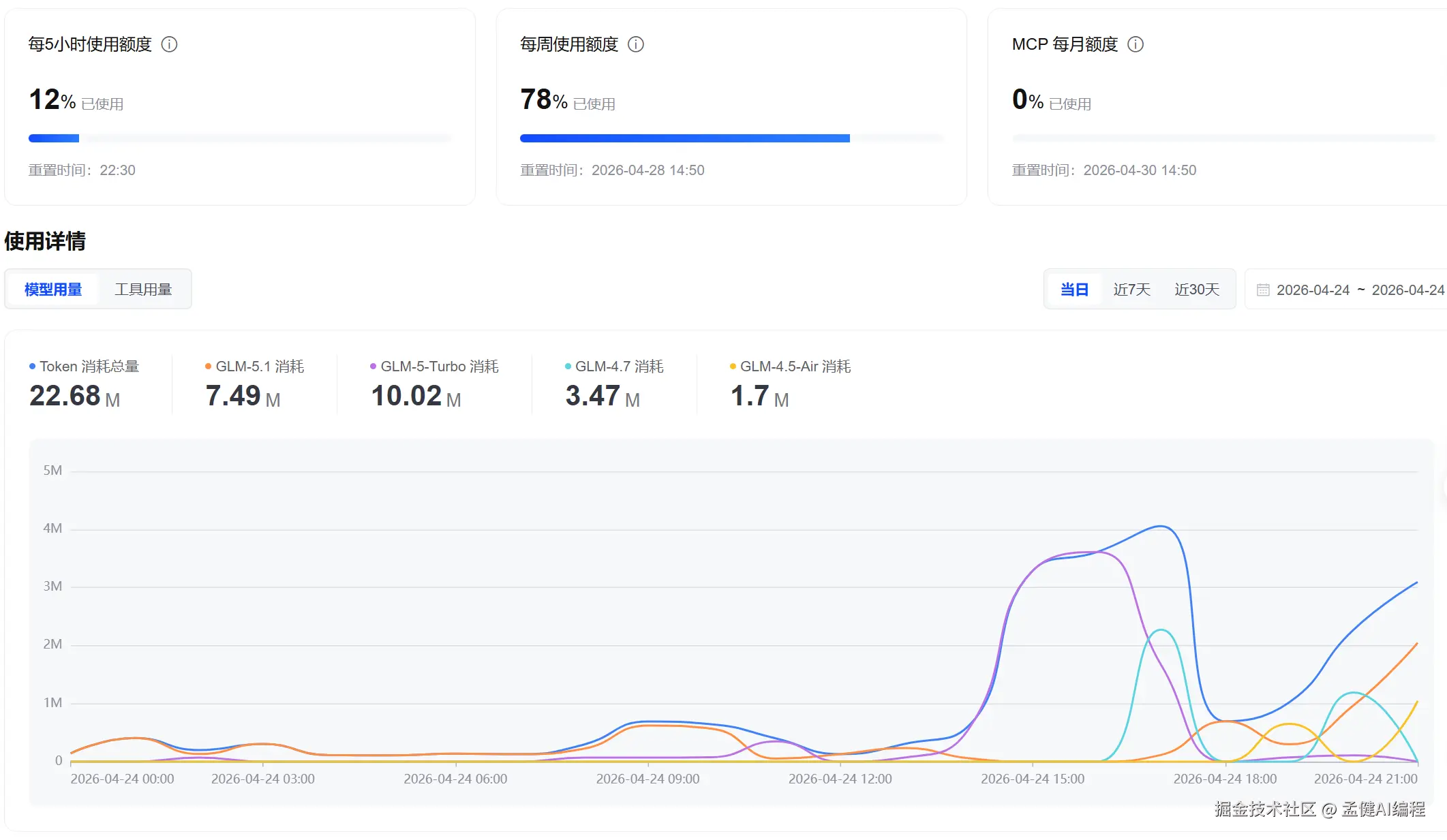Select 近30天 time range
1447x840 pixels.
pos(1196,290)
